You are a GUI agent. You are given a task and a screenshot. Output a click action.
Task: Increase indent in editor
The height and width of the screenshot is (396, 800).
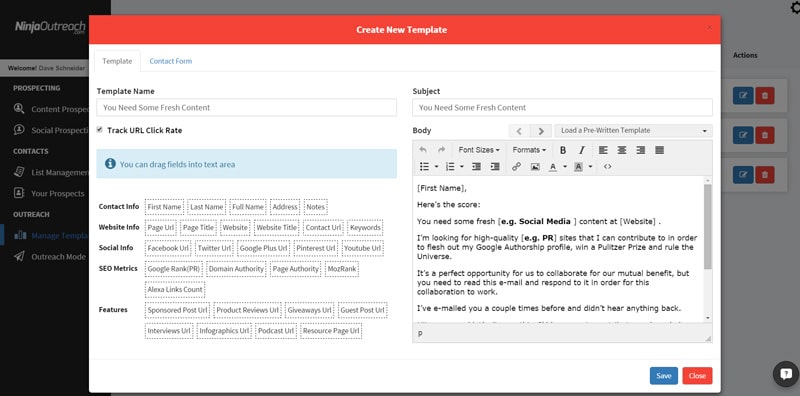point(494,166)
